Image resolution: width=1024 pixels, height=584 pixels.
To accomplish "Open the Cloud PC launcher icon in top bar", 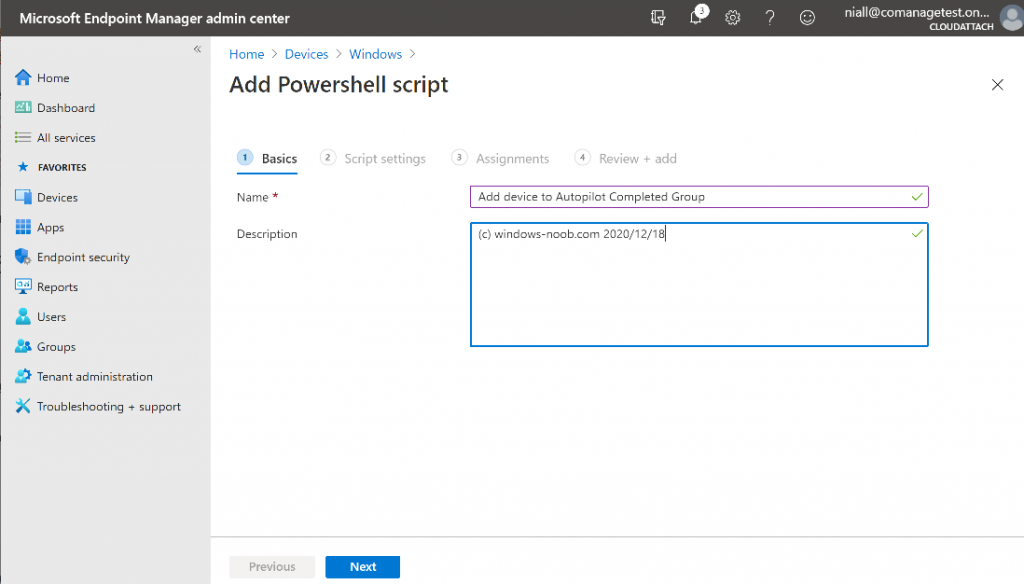I will [x=657, y=17].
